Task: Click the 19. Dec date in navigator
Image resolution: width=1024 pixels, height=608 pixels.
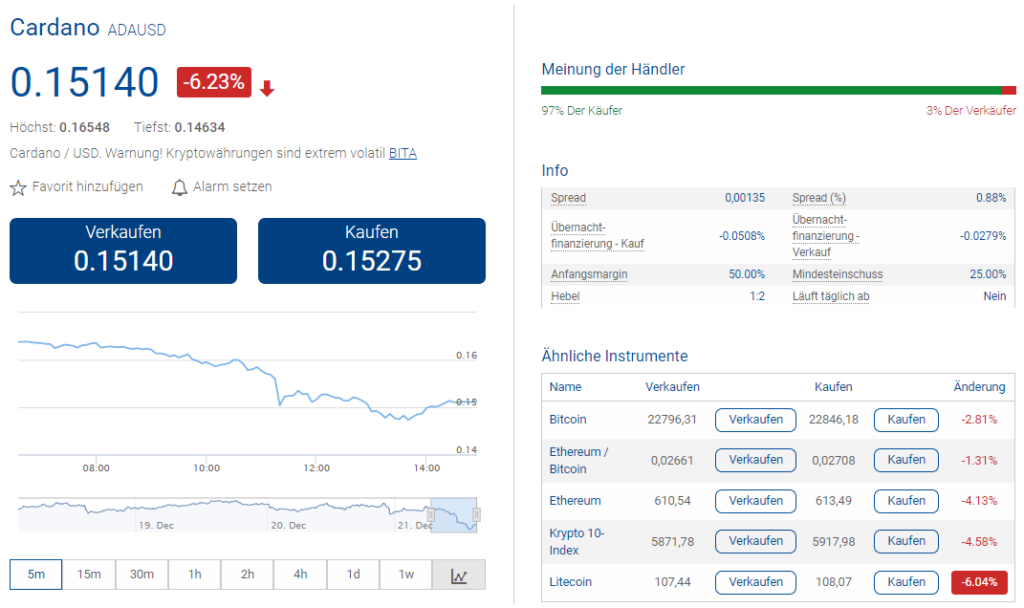Action: [156, 525]
